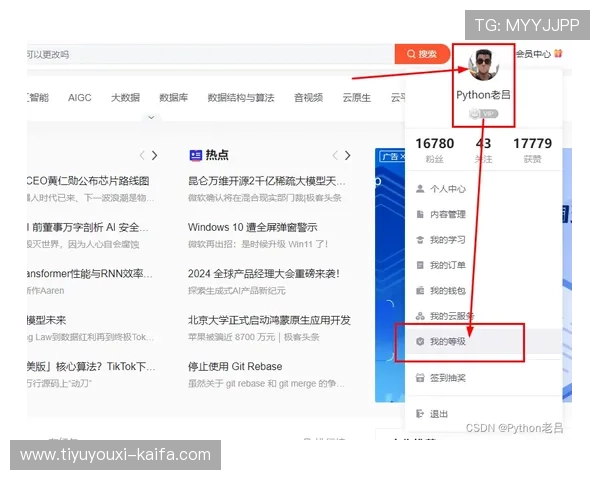View the 43 关注 following count
Viewport: 600px width, 480px height.
pos(483,150)
